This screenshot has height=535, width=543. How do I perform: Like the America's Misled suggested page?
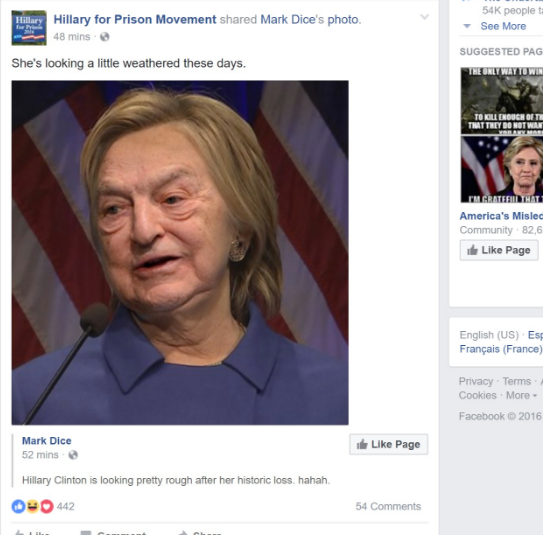click(499, 250)
